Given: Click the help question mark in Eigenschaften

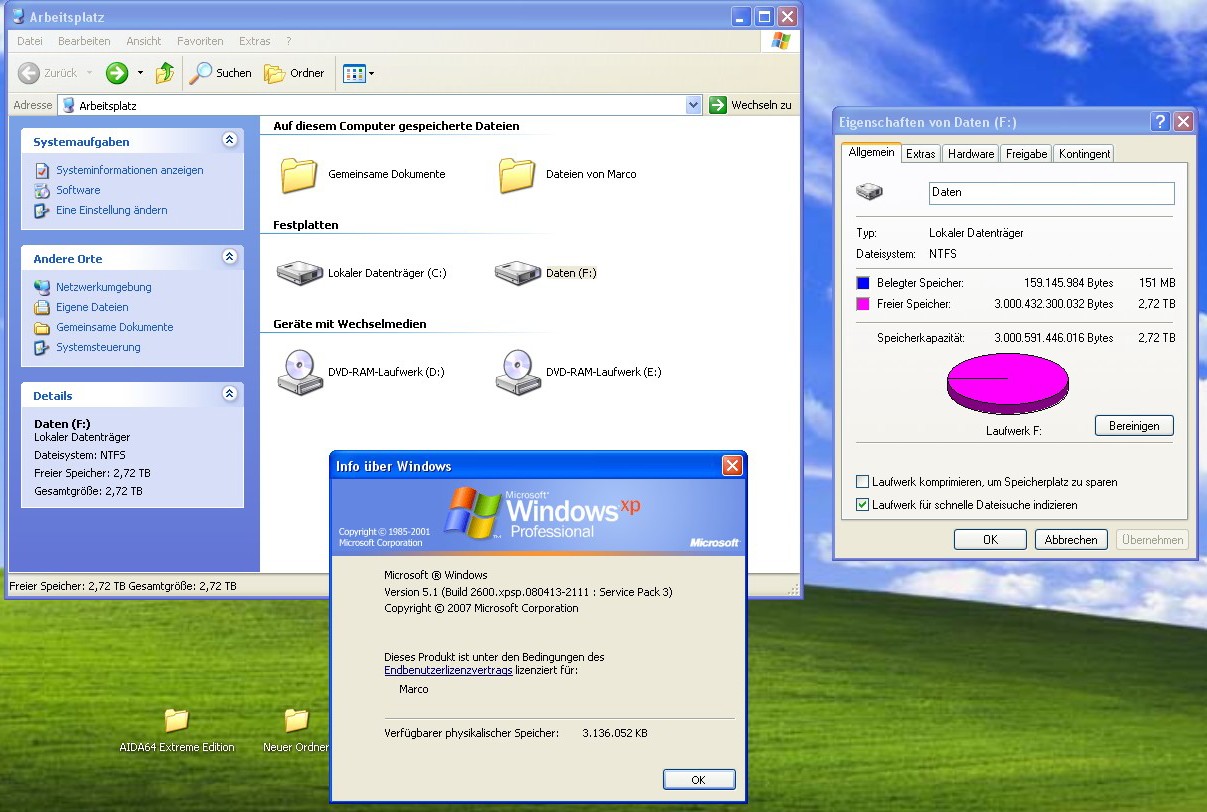Looking at the screenshot, I should 1160,122.
